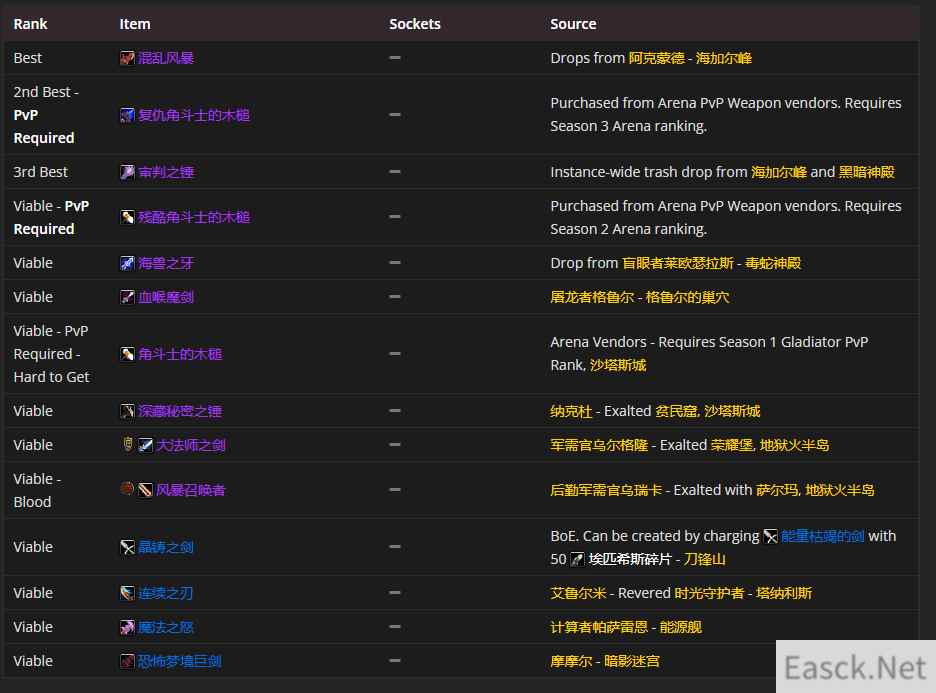Click the Horde faction icon beside 风暴召唤者
The image size is (936, 693).
pos(127,489)
